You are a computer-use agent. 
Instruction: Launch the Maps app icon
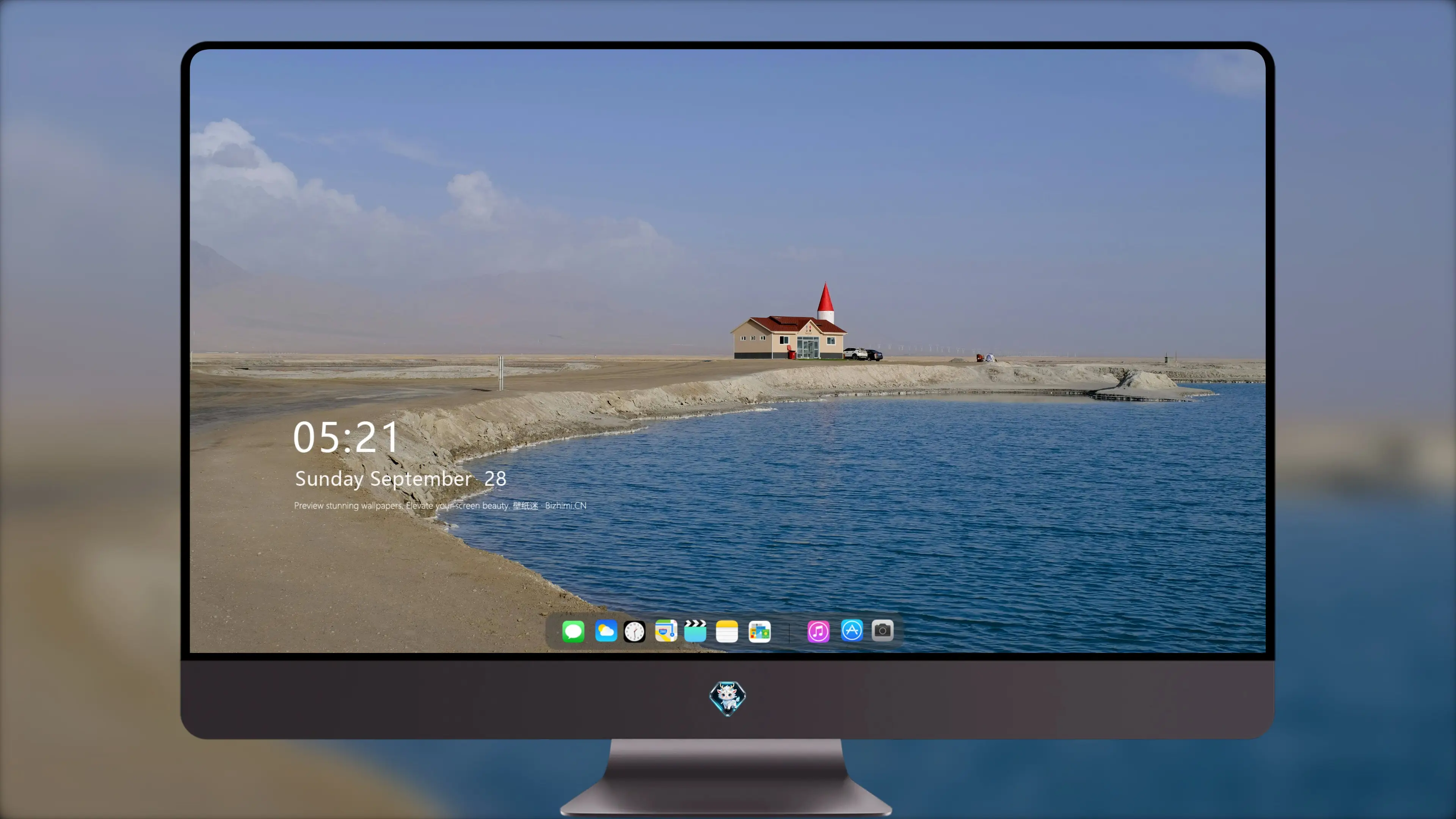(x=666, y=631)
